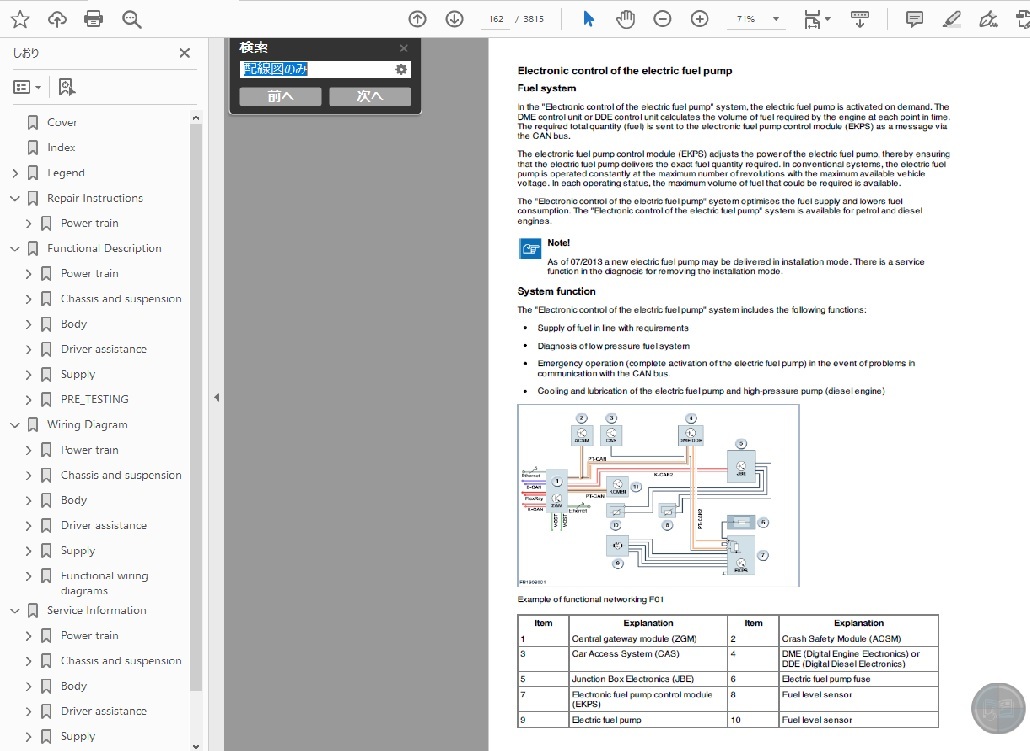Image resolution: width=1030 pixels, height=751 pixels.
Task: Expand PRE_TESTING bookmark
Action: point(28,399)
